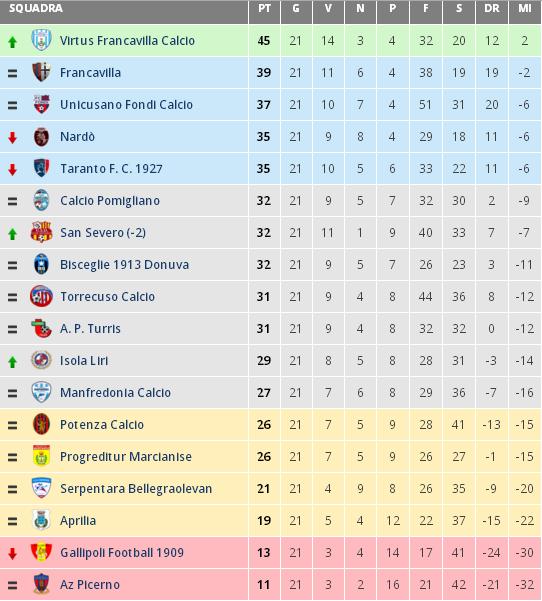Click the Progreditur Marcianise yellow crest
This screenshot has height=601, width=542.
(41, 456)
